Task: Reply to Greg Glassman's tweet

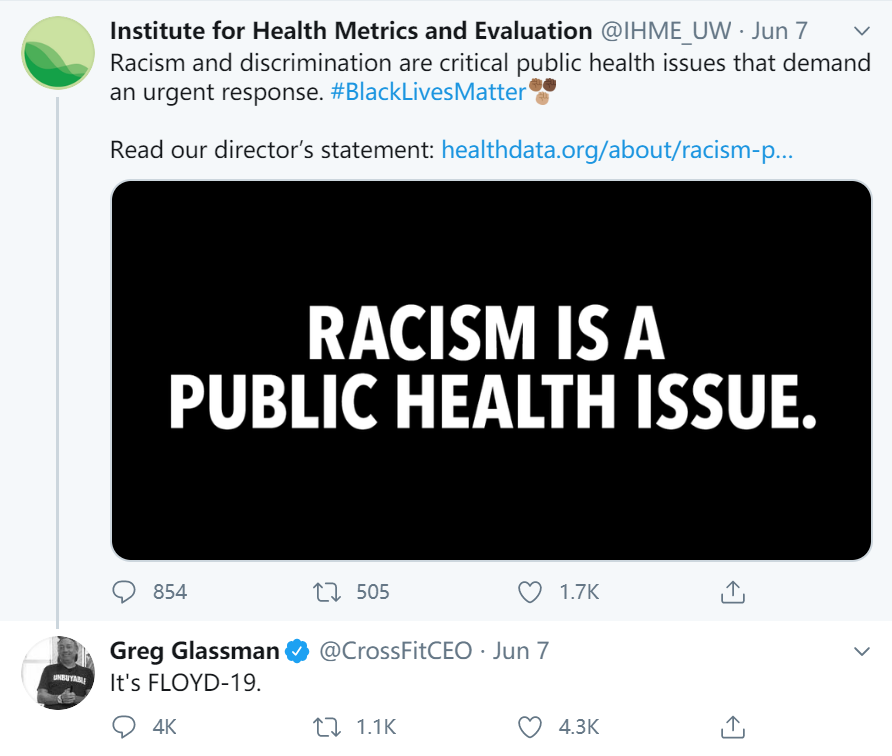Action: [124, 727]
